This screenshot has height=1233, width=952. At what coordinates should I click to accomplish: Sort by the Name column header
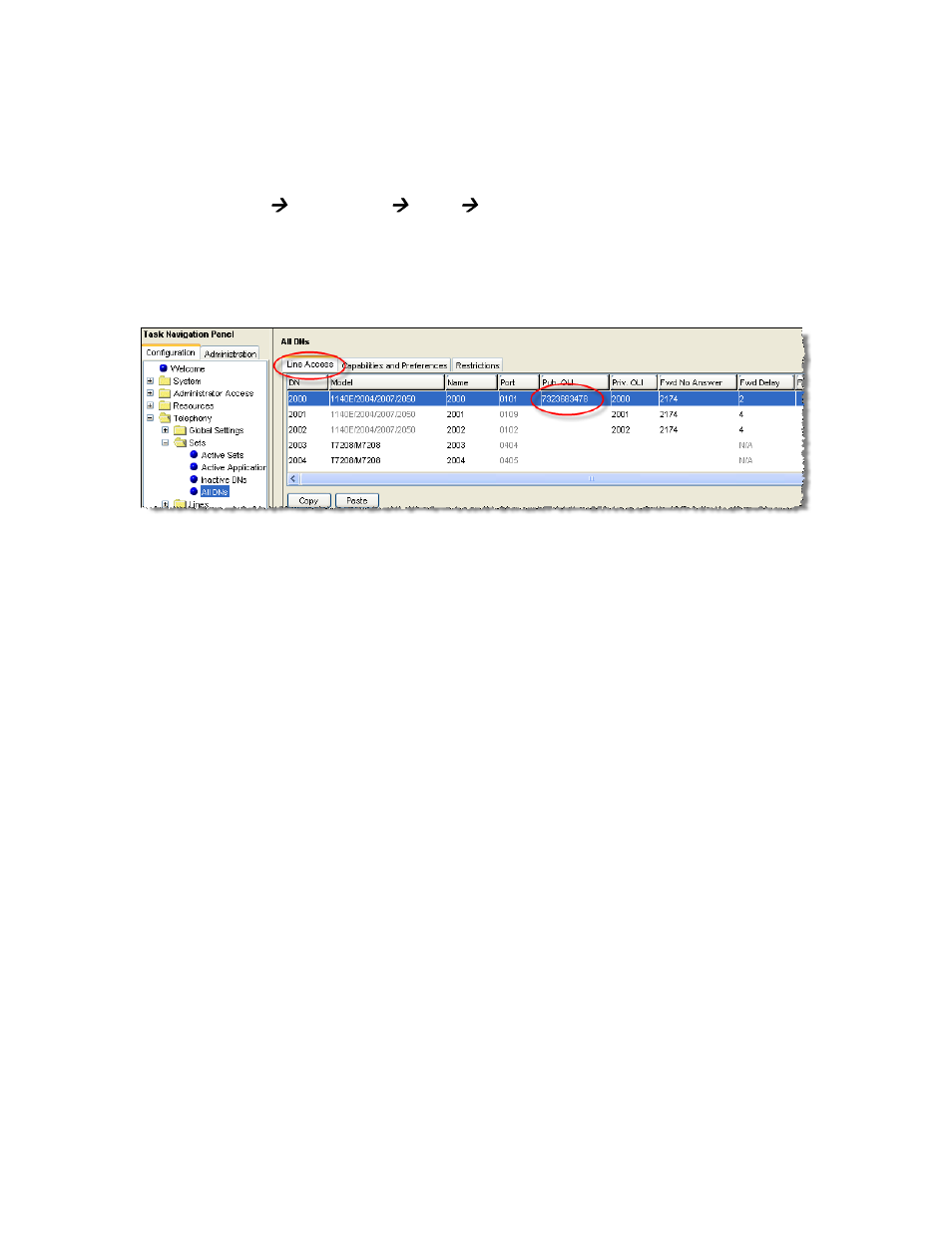pos(471,382)
